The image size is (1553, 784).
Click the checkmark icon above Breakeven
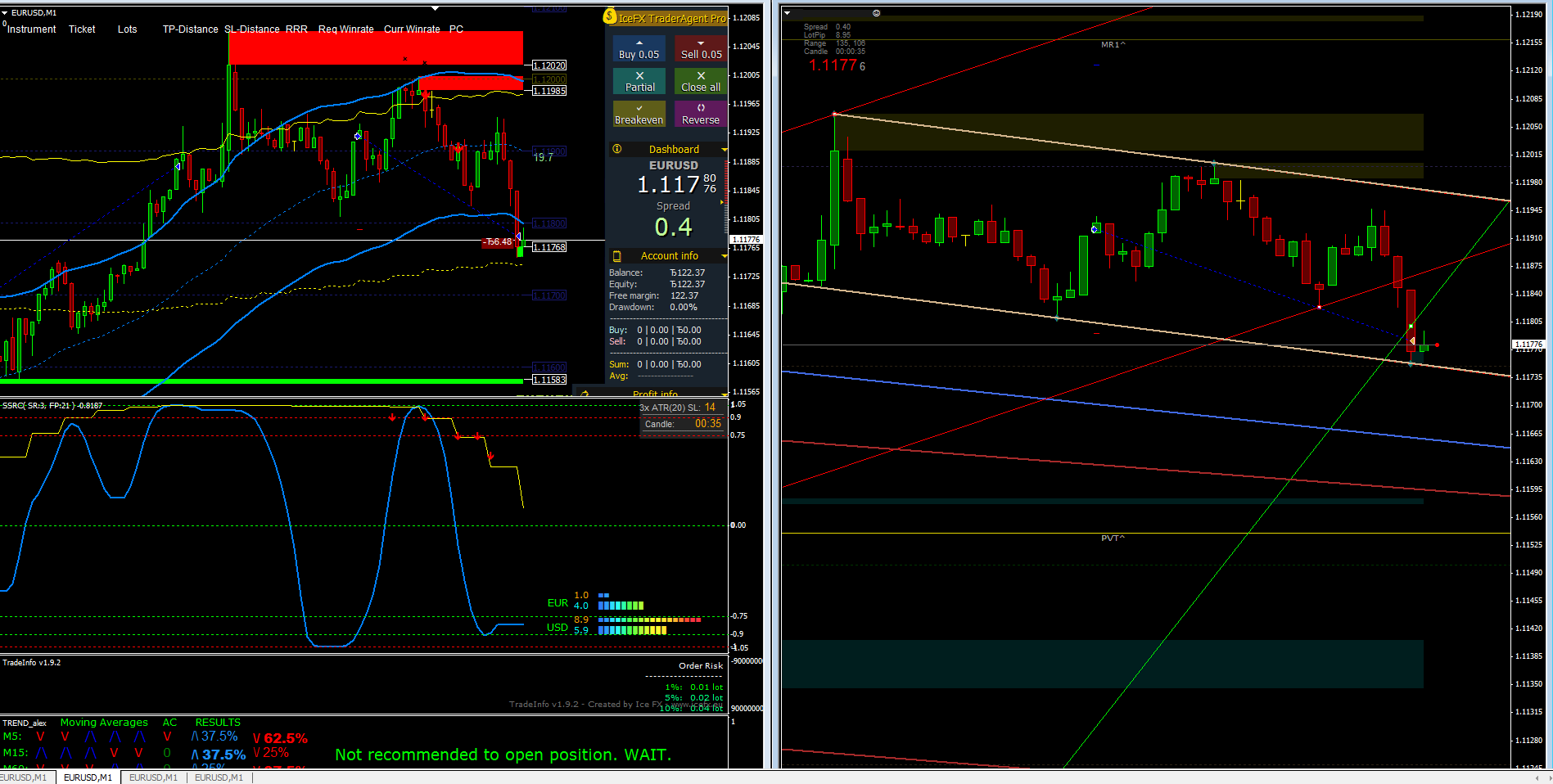[x=639, y=108]
